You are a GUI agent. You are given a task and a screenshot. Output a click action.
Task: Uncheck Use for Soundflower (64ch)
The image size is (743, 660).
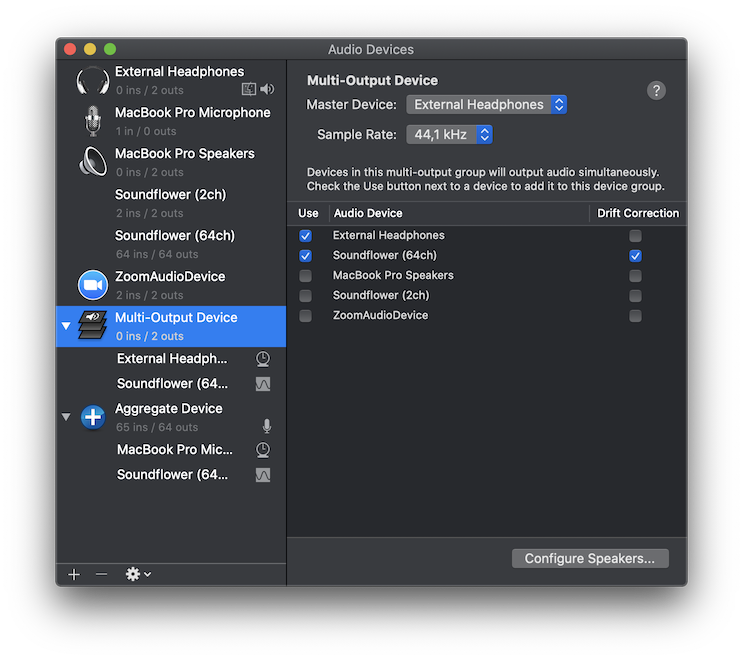(306, 256)
